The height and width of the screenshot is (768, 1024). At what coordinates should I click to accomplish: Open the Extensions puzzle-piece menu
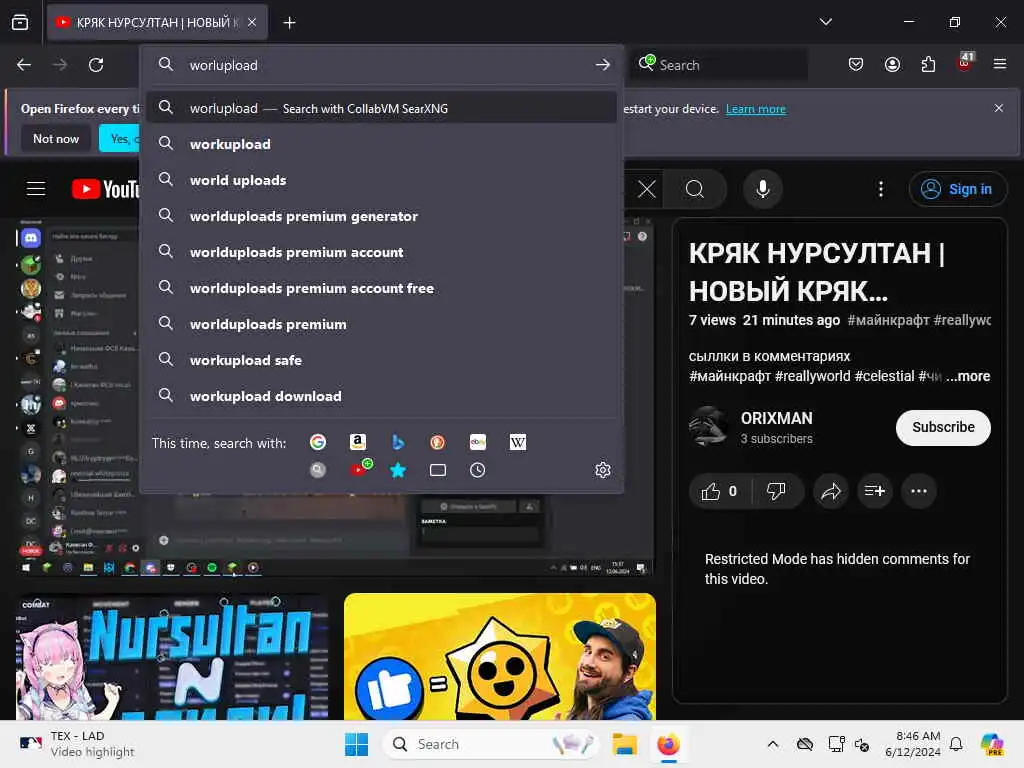coord(928,64)
